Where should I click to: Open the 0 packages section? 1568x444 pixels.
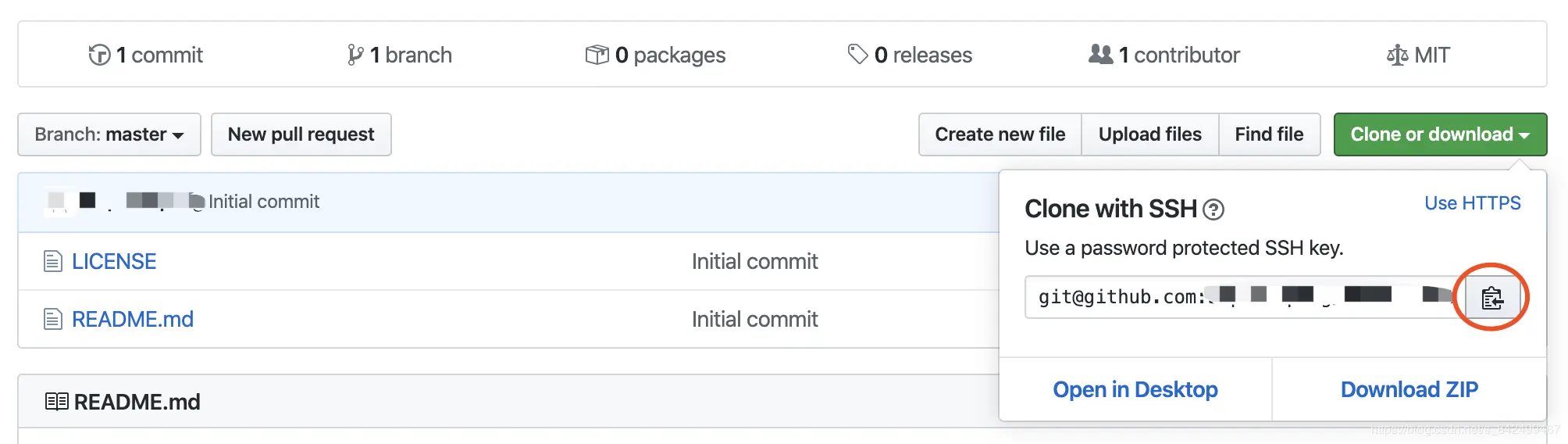tap(656, 55)
